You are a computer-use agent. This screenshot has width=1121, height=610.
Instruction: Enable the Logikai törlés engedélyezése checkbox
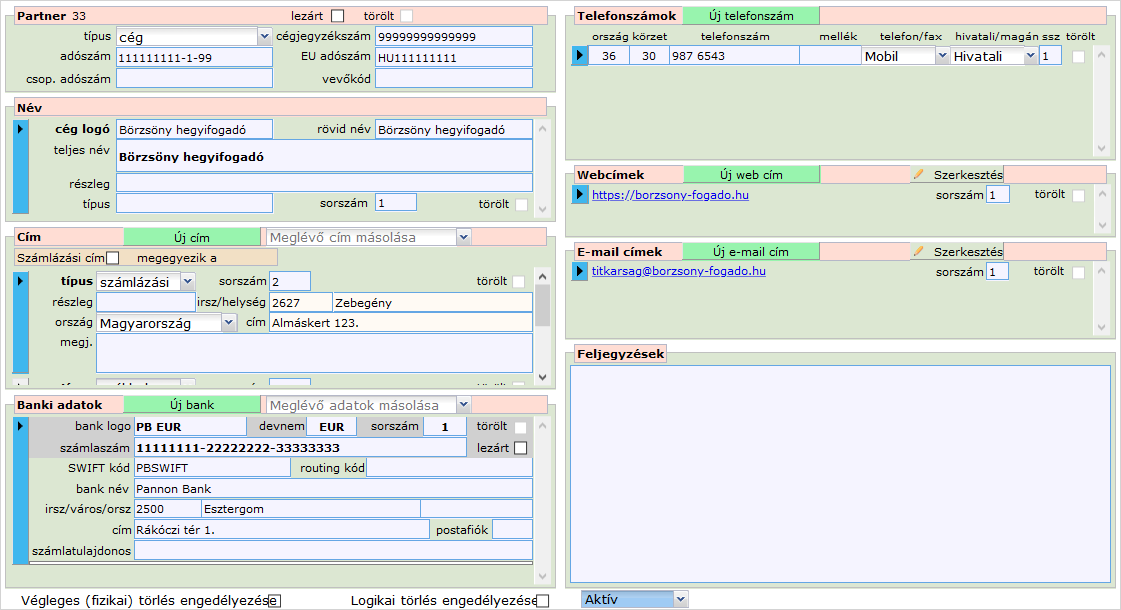(543, 601)
